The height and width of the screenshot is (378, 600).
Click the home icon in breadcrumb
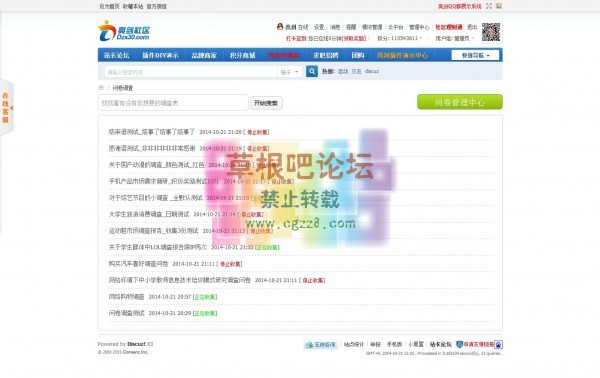tap(101, 88)
